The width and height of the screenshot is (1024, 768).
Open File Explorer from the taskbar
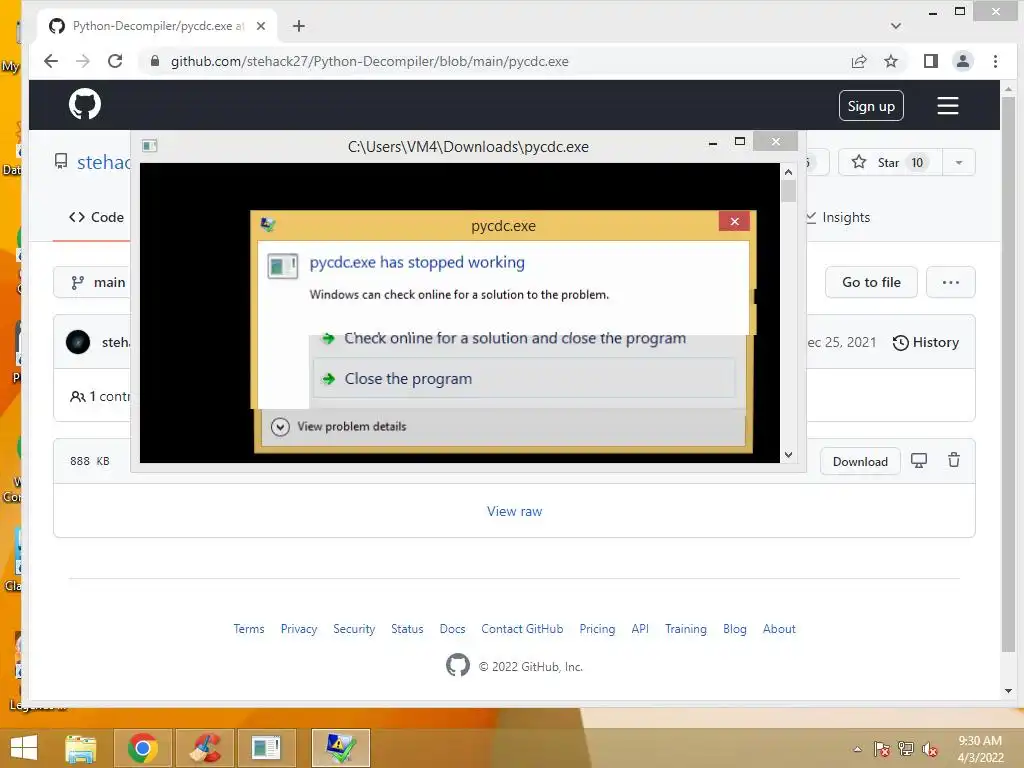tap(81, 748)
